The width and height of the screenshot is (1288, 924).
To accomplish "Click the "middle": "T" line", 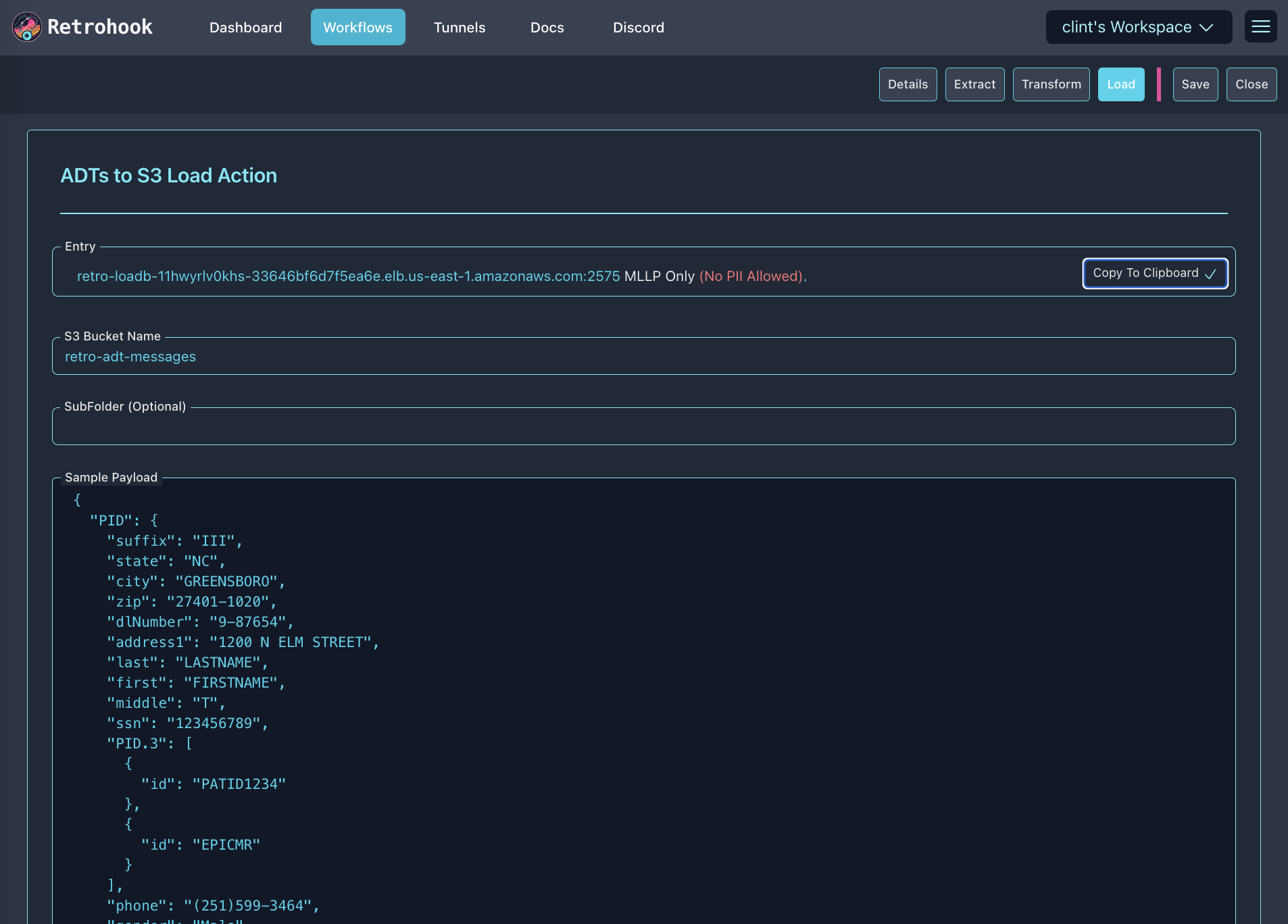I will (x=166, y=703).
